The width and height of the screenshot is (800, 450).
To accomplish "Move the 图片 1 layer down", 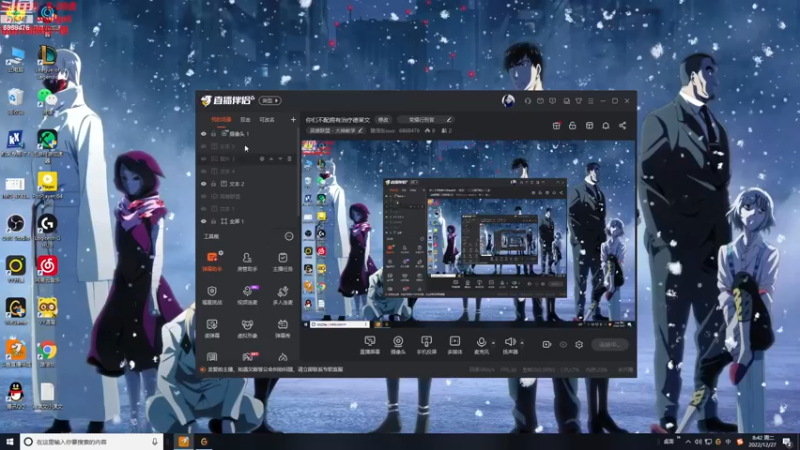I will pos(280,159).
